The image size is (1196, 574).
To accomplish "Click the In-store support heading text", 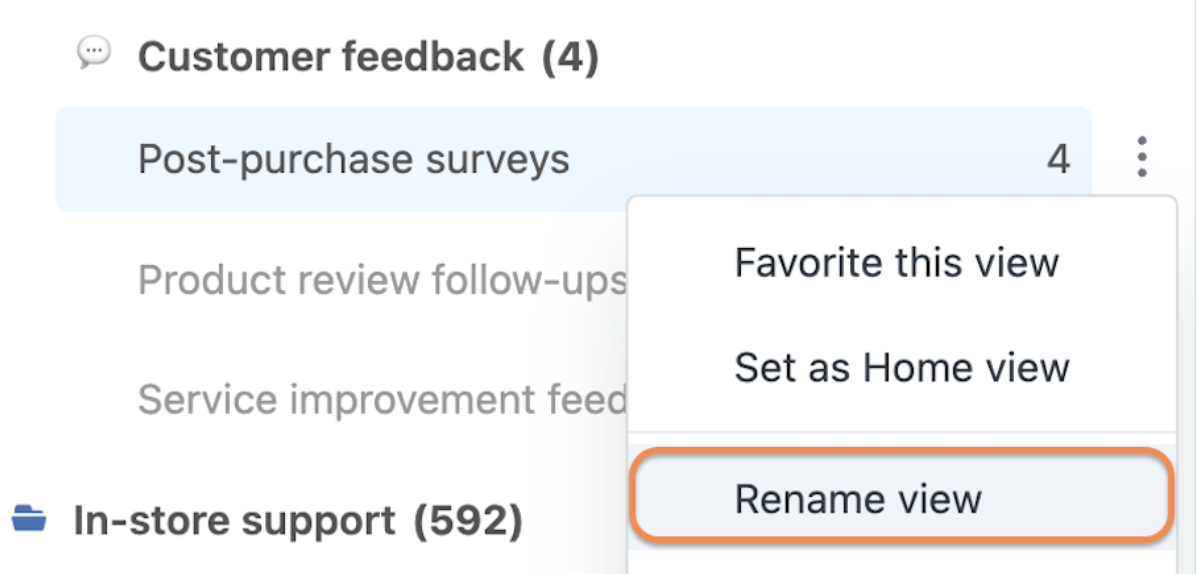I will click(x=234, y=521).
